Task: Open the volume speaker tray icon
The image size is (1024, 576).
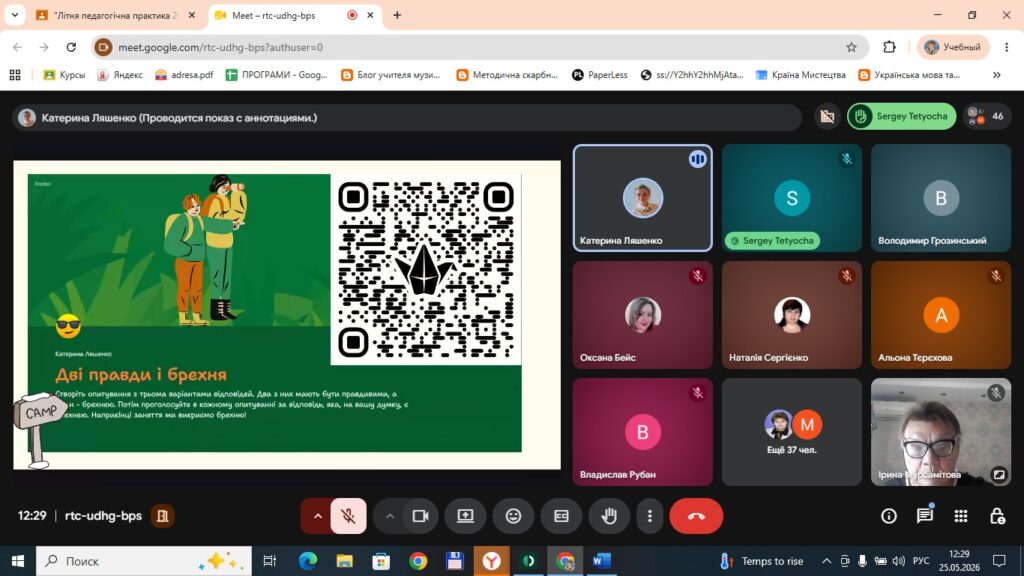Action: [899, 561]
